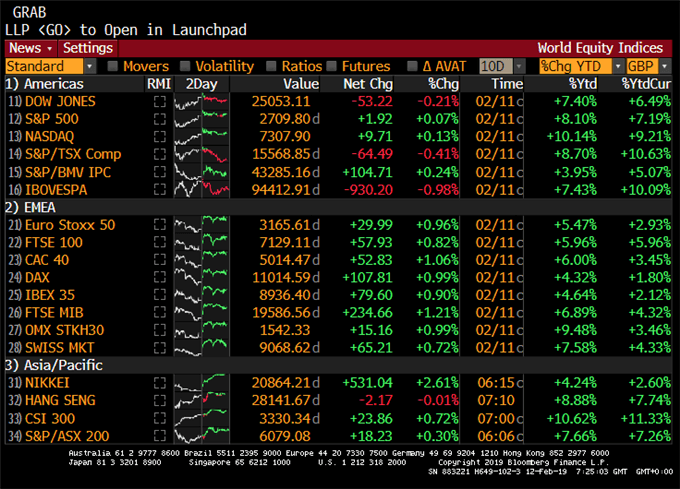Image resolution: width=680 pixels, height=489 pixels.
Task: Open the Standard view dropdown arrow
Action: click(90, 66)
